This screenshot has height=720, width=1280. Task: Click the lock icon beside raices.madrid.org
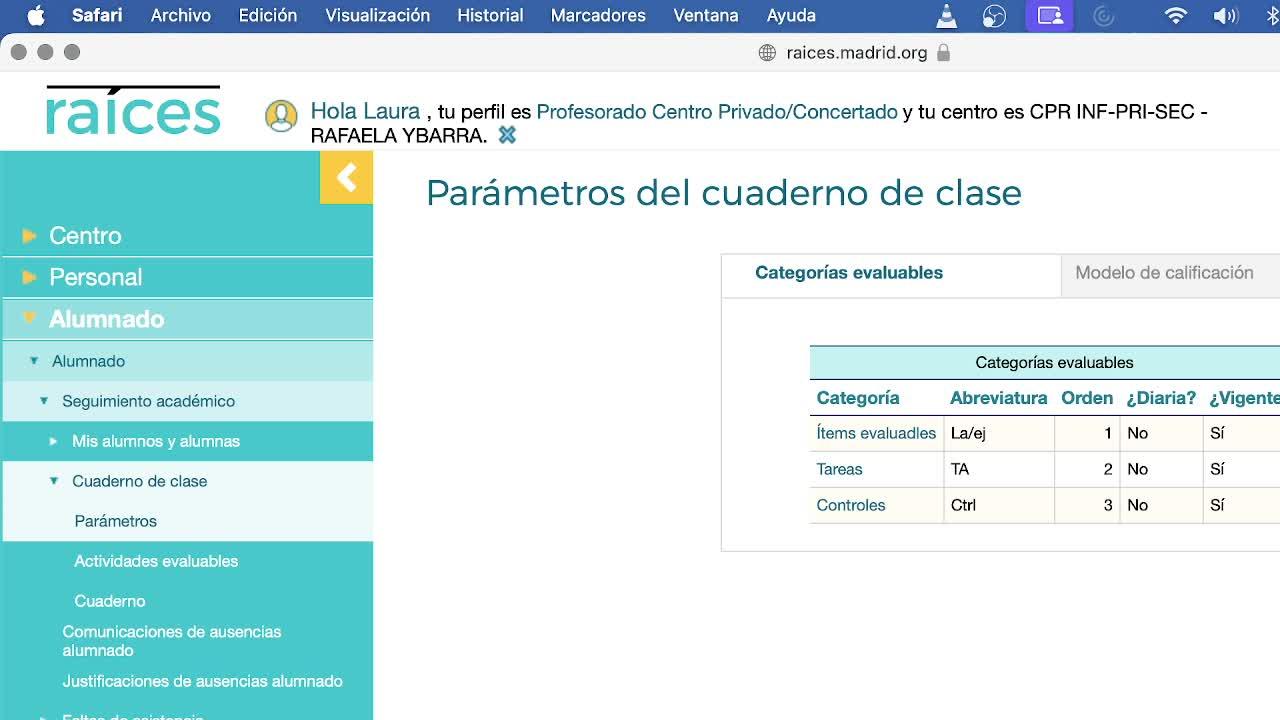click(x=943, y=53)
